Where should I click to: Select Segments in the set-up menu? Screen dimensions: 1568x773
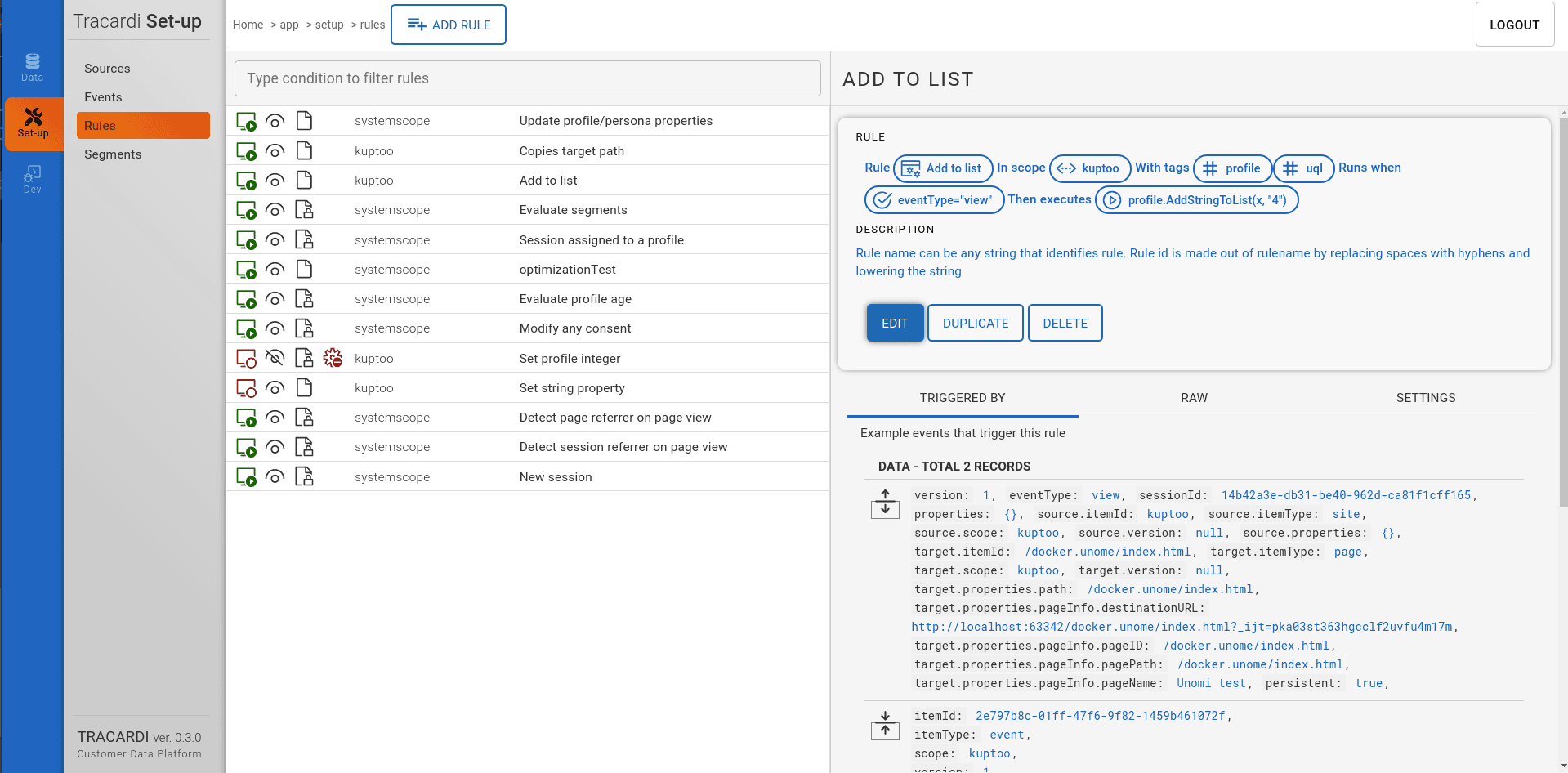coord(113,154)
